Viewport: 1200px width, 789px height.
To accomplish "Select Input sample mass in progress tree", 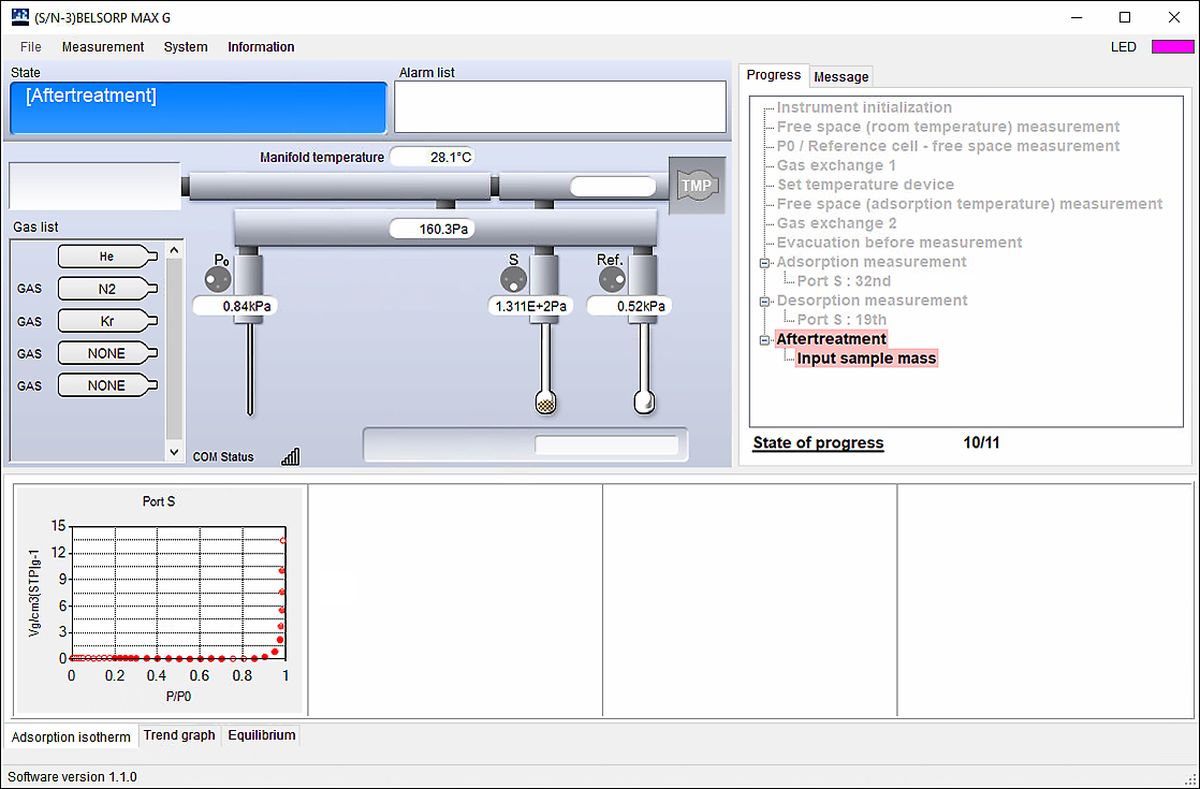I will coord(866,358).
